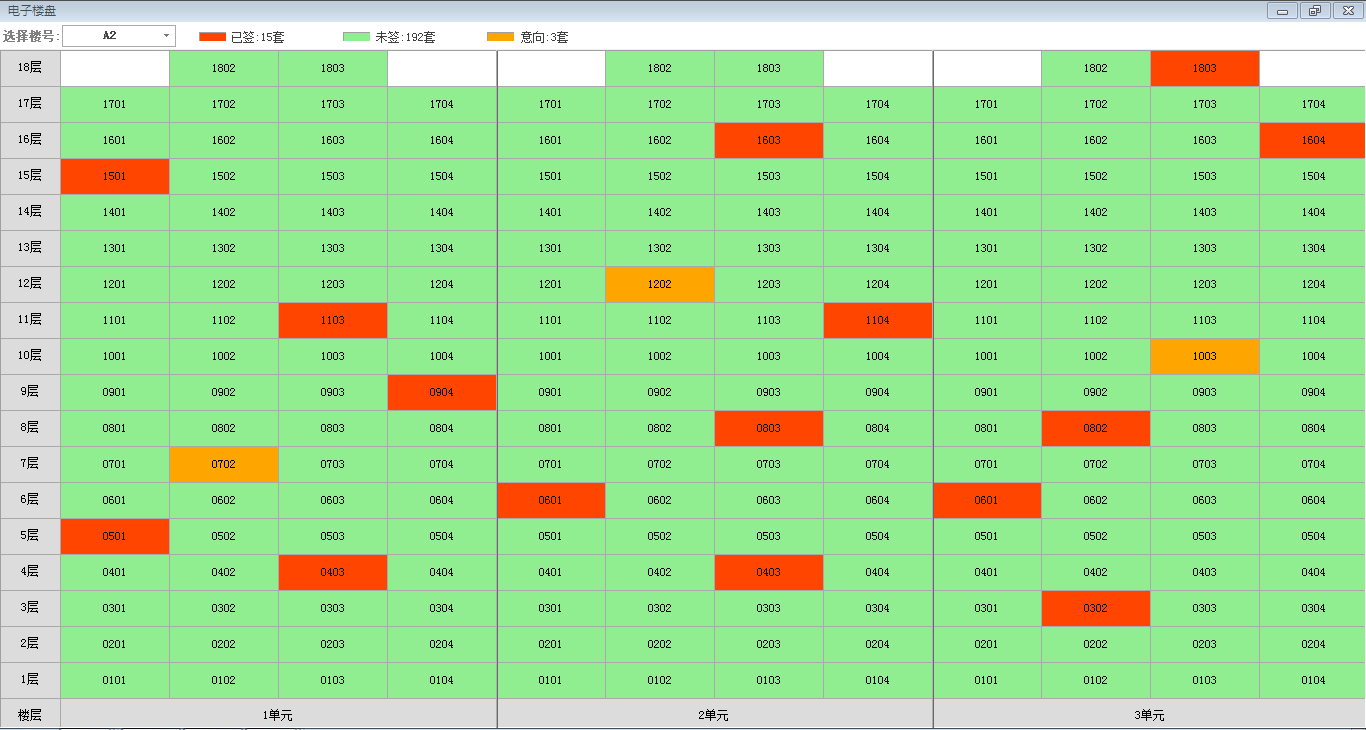
Task: Select red room 0302 in 3单元
Action: (1095, 608)
